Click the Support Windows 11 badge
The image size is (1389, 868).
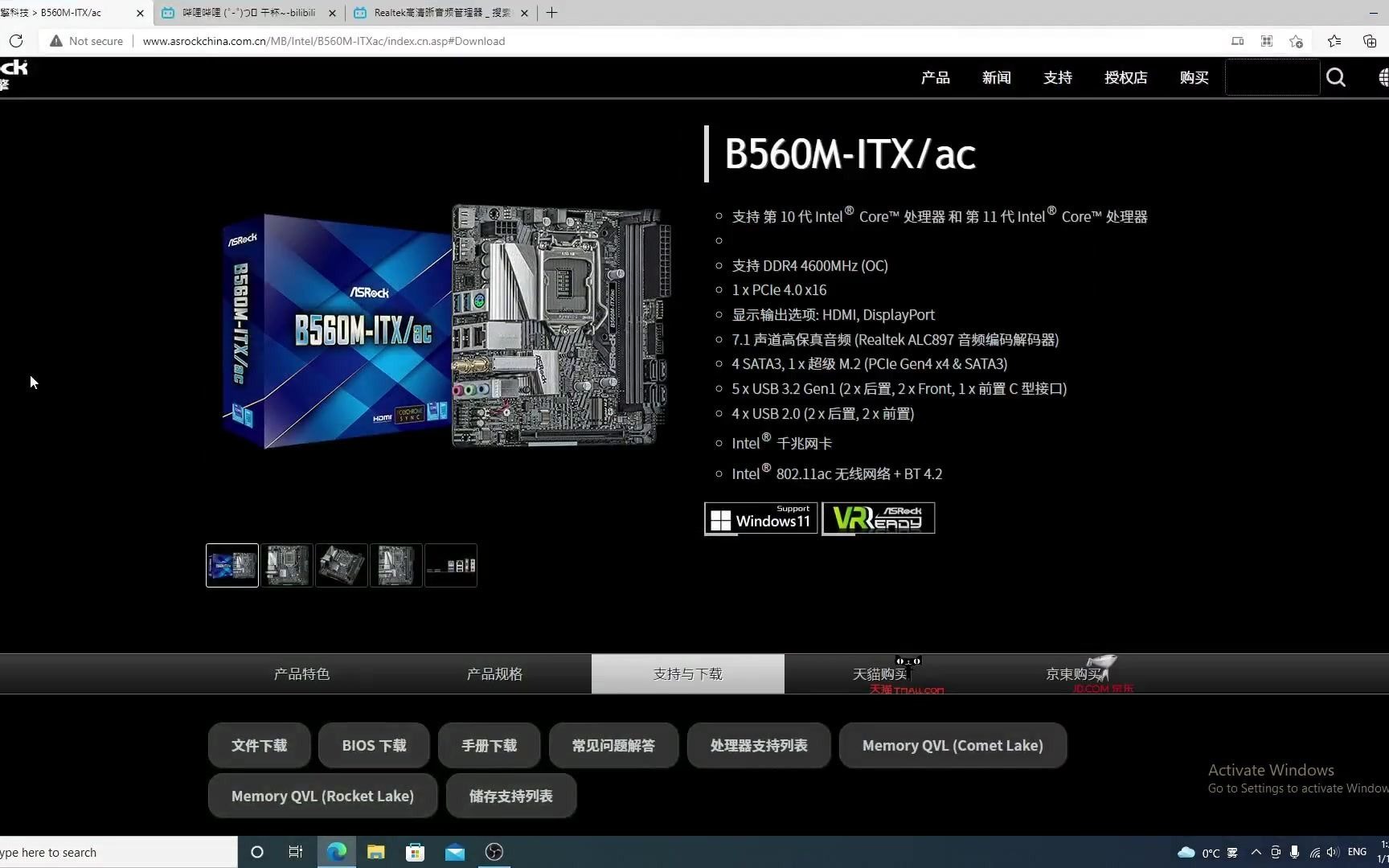(x=761, y=518)
